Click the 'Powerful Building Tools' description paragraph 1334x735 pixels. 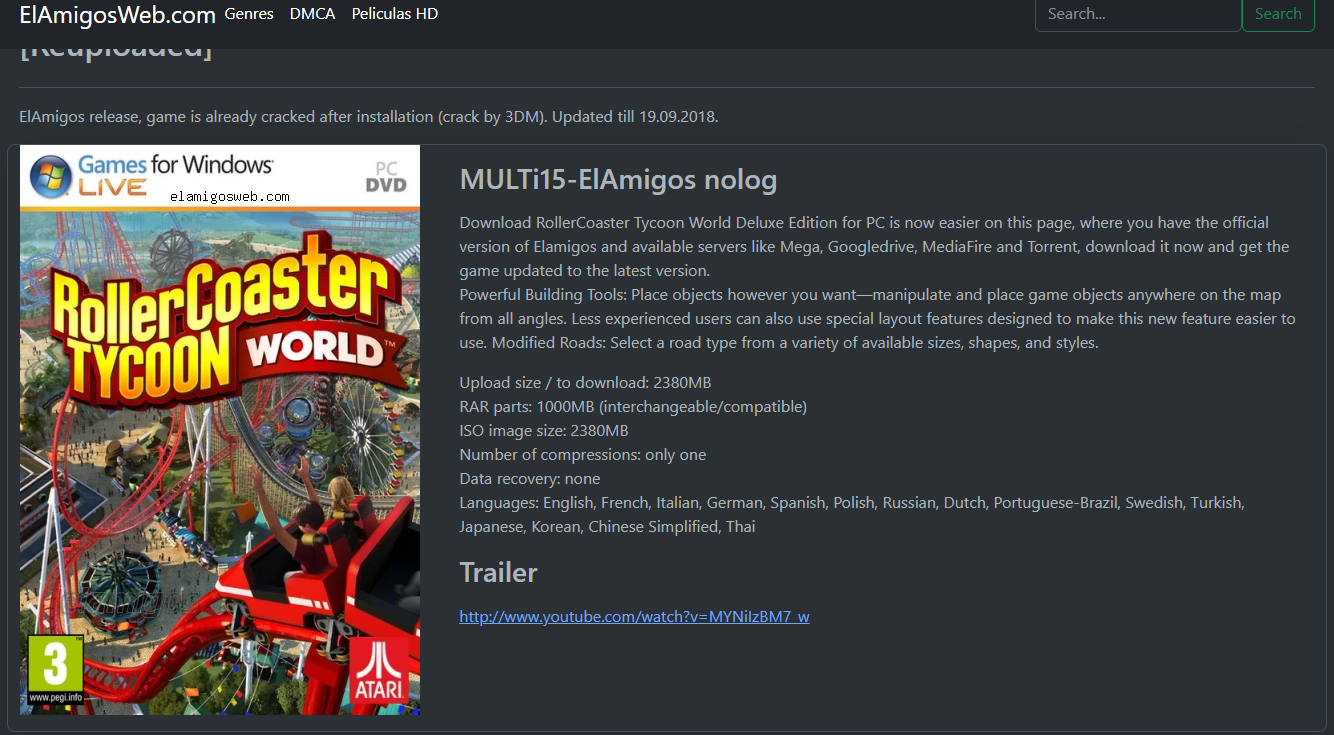click(x=877, y=318)
